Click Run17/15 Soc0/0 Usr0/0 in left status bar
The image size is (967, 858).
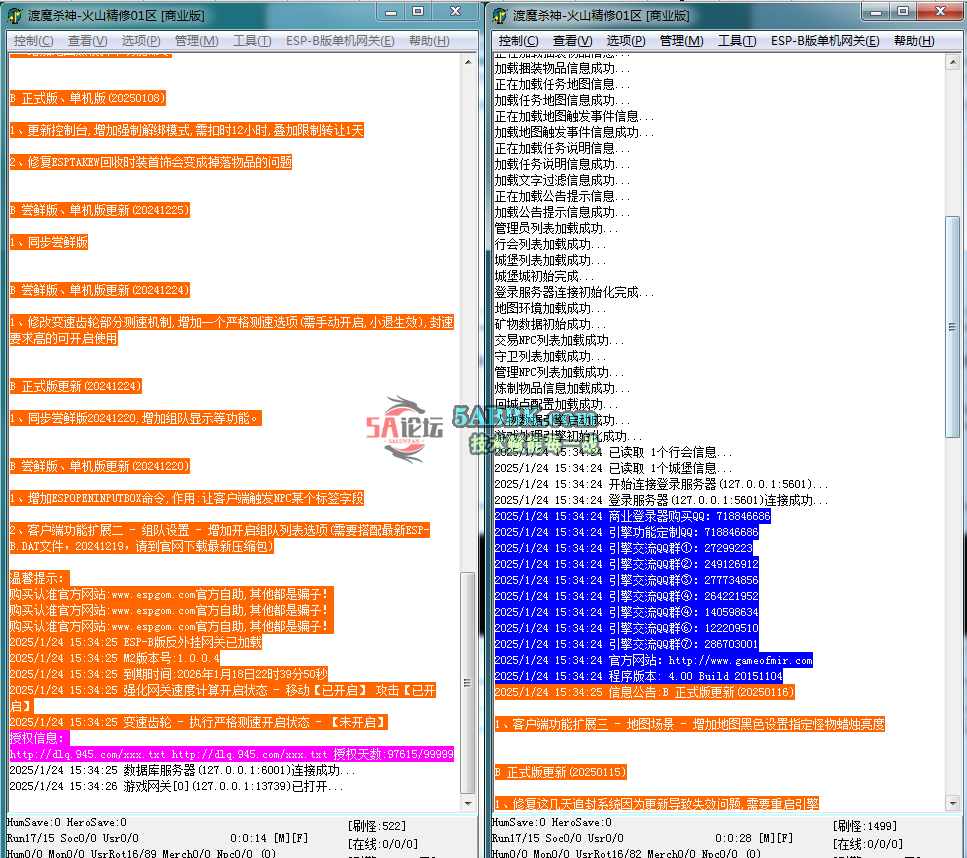73,838
